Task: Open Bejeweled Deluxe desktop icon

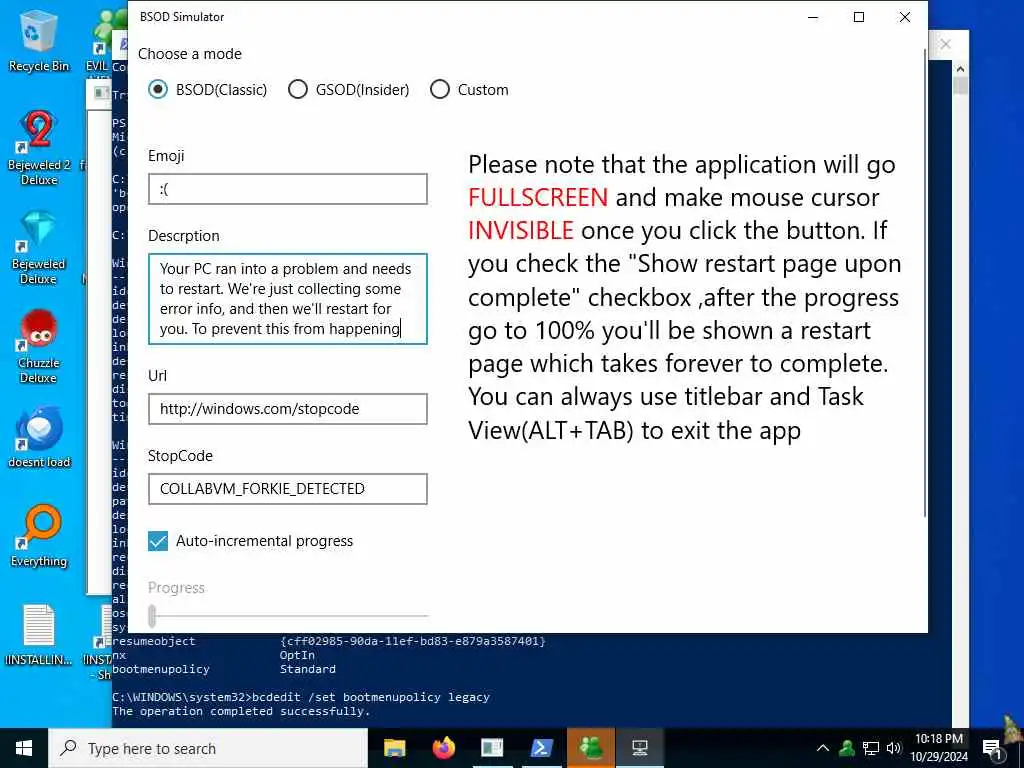Action: tap(39, 248)
